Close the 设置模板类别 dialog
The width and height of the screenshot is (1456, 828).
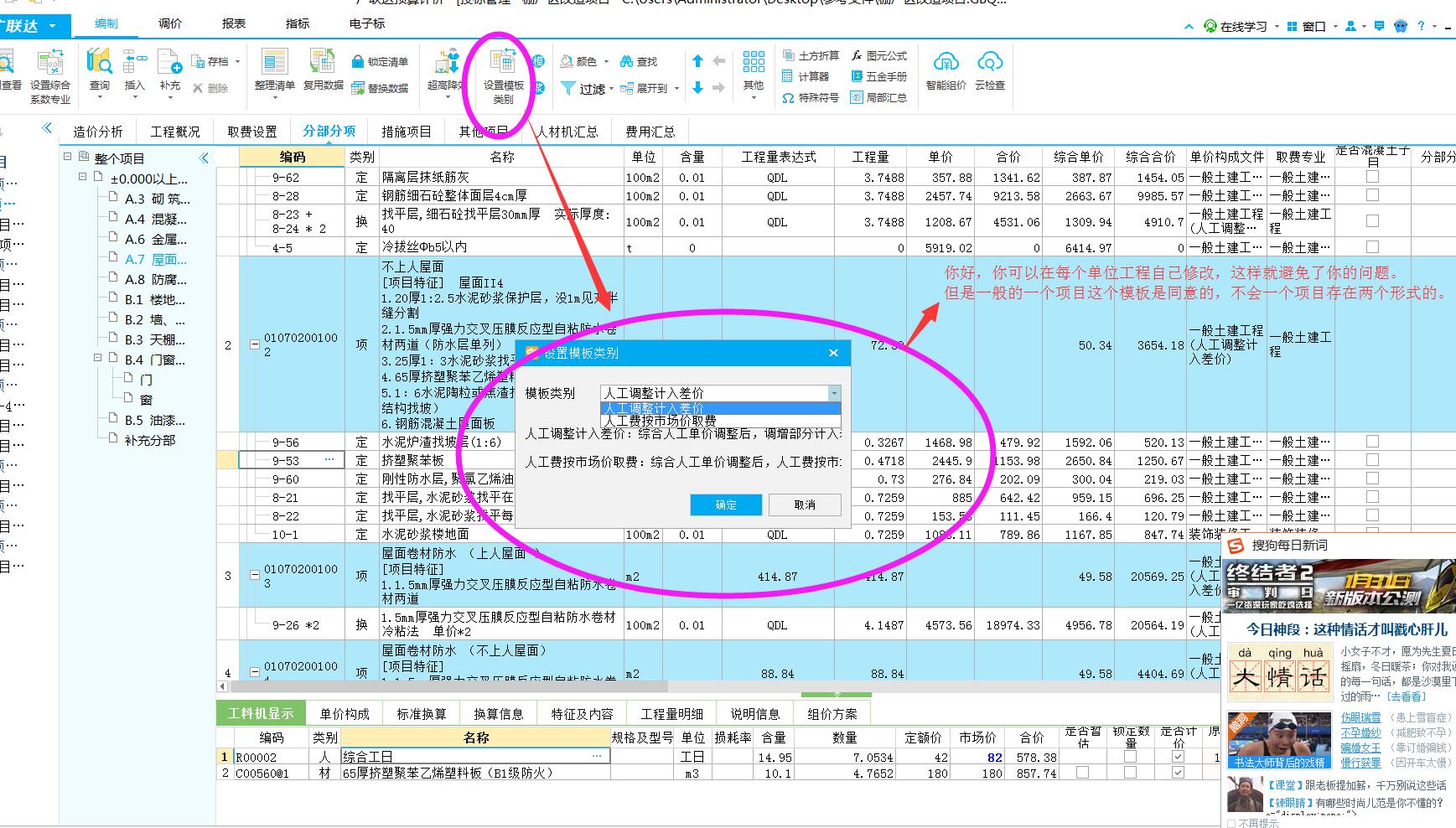click(x=833, y=353)
